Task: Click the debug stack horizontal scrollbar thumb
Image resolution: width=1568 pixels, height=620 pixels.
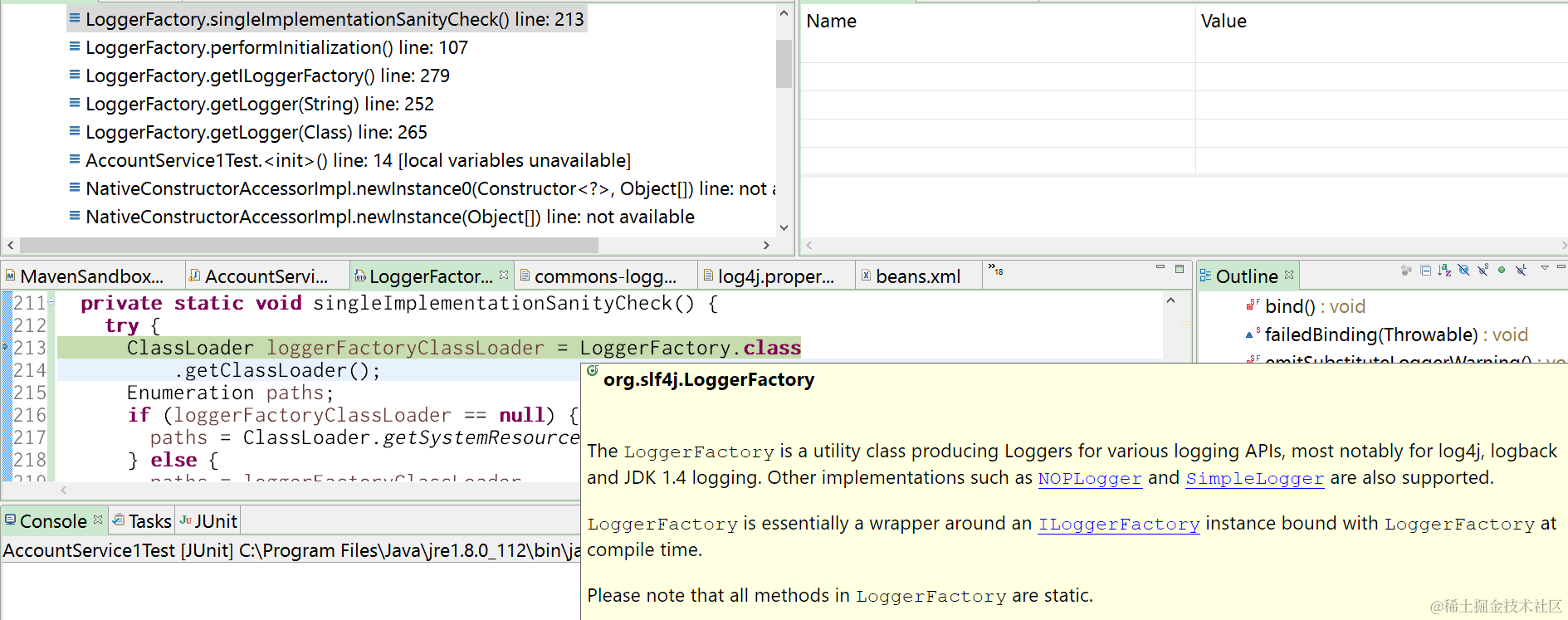Action: pyautogui.click(x=309, y=246)
